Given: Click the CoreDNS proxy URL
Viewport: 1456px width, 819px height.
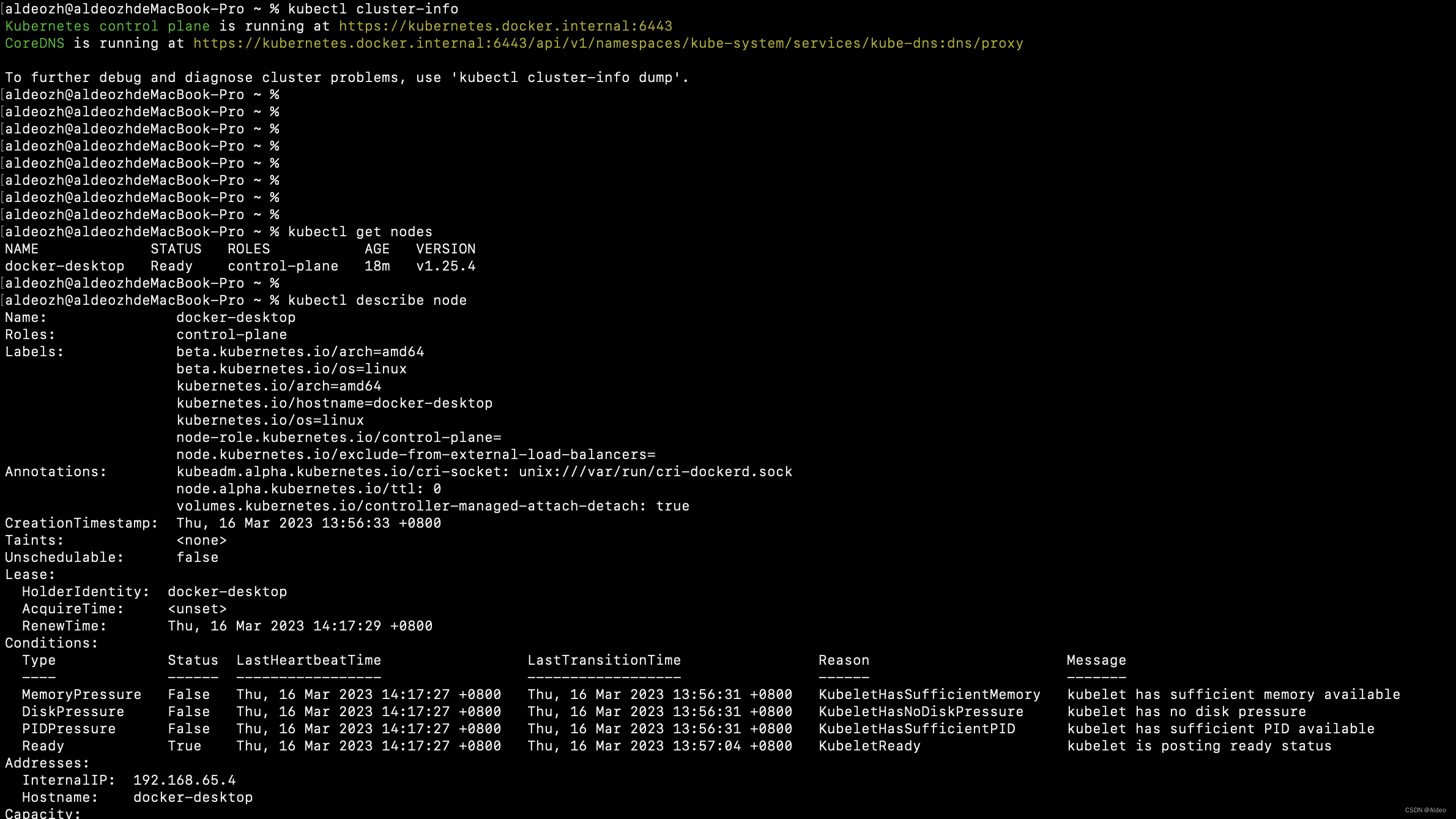Looking at the screenshot, I should [607, 43].
